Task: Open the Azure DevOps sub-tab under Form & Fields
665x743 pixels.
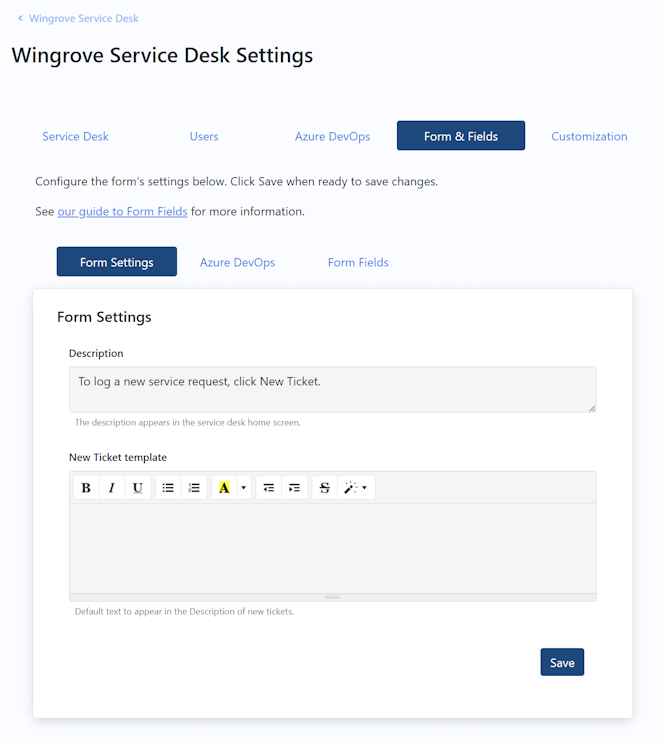Action: (237, 263)
